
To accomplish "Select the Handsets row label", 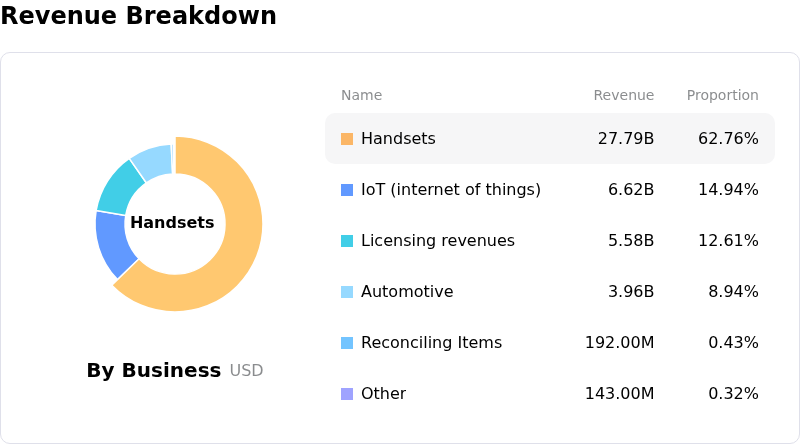I will 398,139.
